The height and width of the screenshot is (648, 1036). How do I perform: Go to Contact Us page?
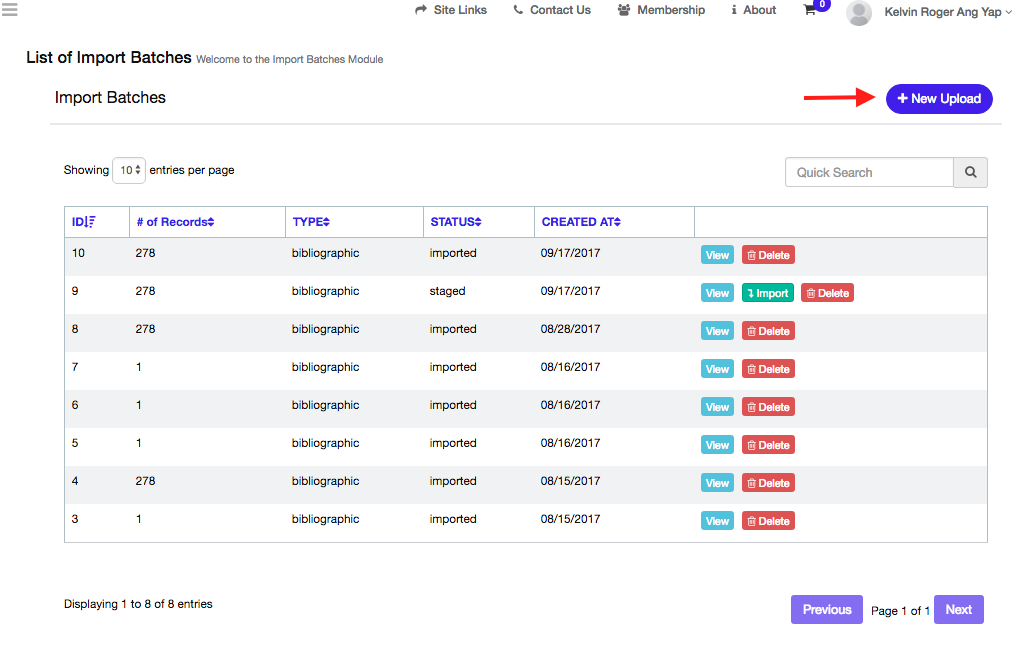click(552, 10)
